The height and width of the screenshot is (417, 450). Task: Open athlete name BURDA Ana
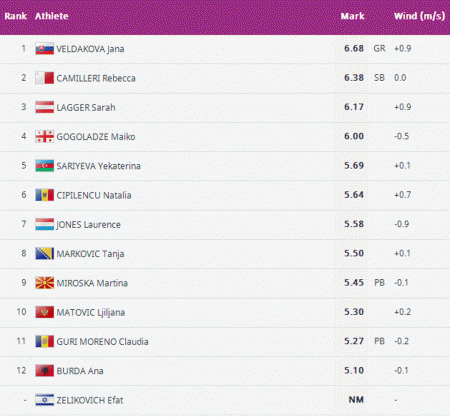(x=80, y=371)
